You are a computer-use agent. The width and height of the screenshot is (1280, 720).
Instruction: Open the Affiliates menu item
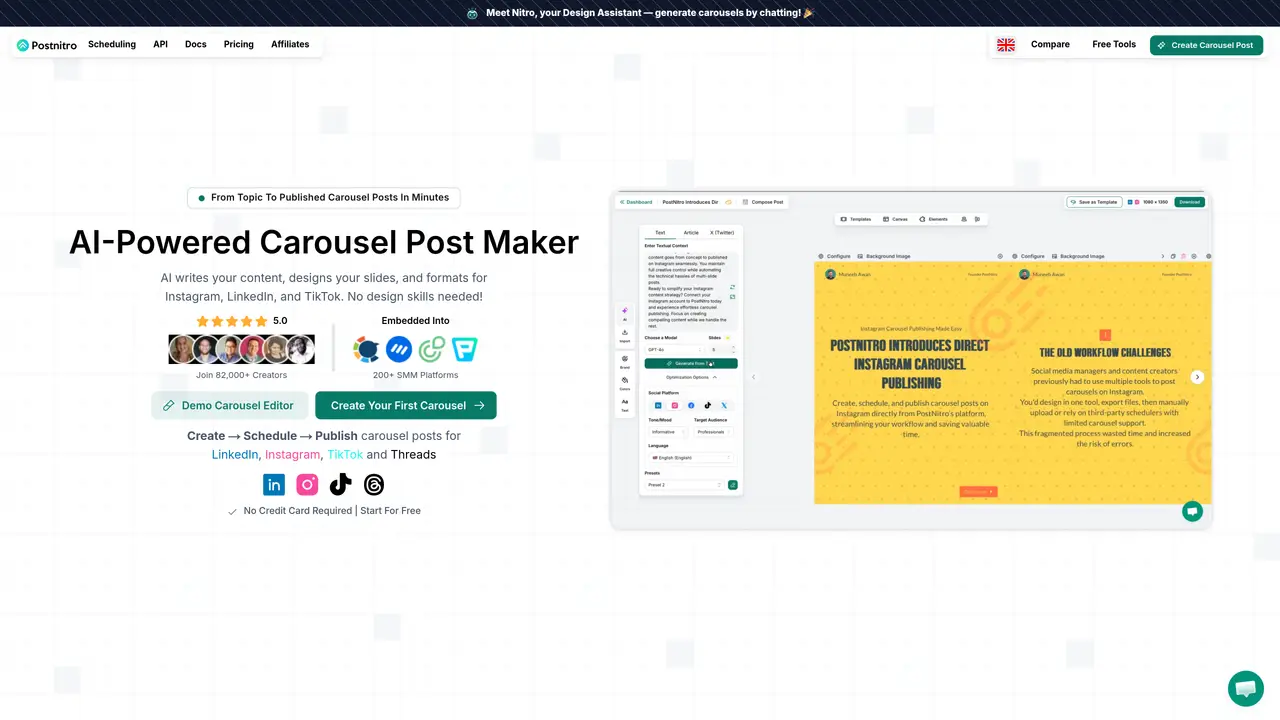pos(290,44)
